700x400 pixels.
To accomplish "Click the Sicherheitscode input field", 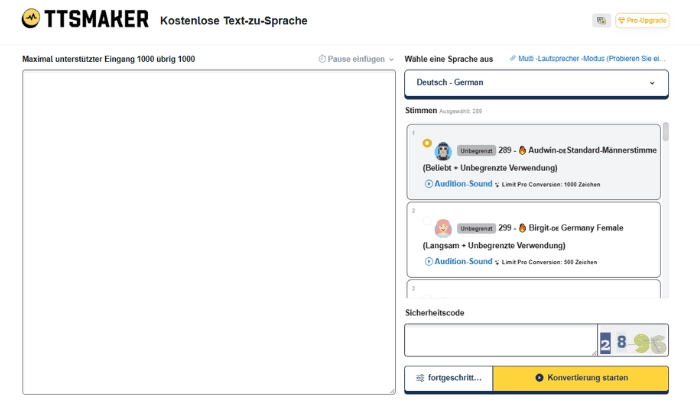I will pos(500,340).
